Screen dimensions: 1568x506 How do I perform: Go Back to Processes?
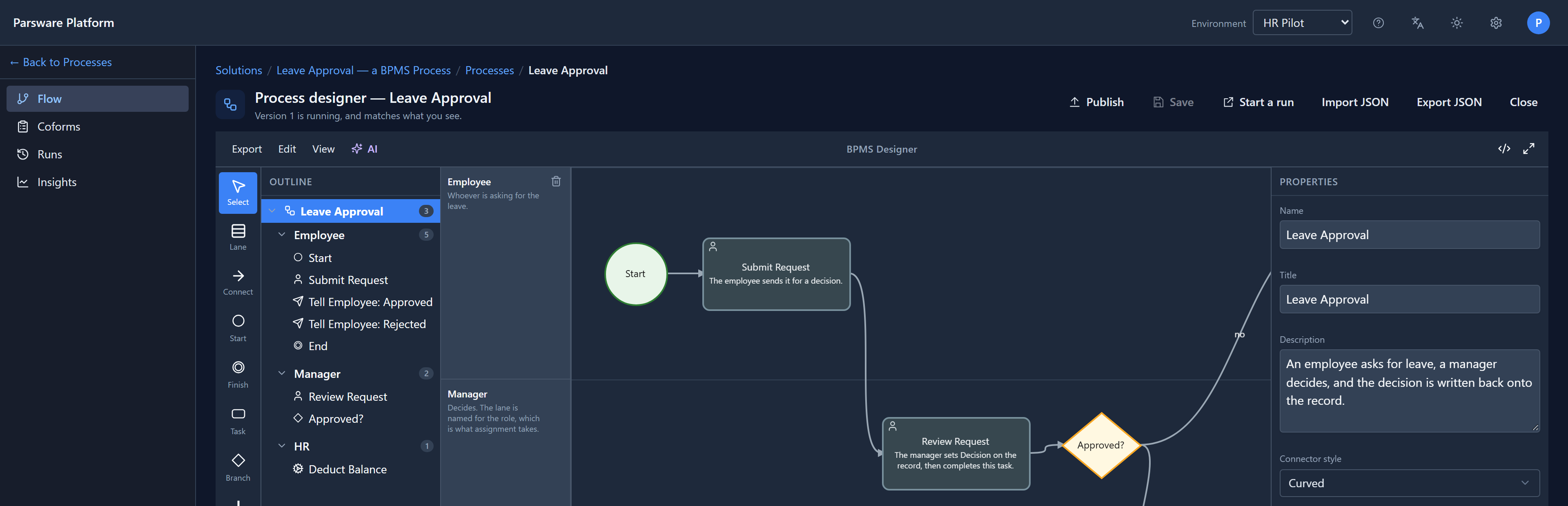[x=61, y=62]
